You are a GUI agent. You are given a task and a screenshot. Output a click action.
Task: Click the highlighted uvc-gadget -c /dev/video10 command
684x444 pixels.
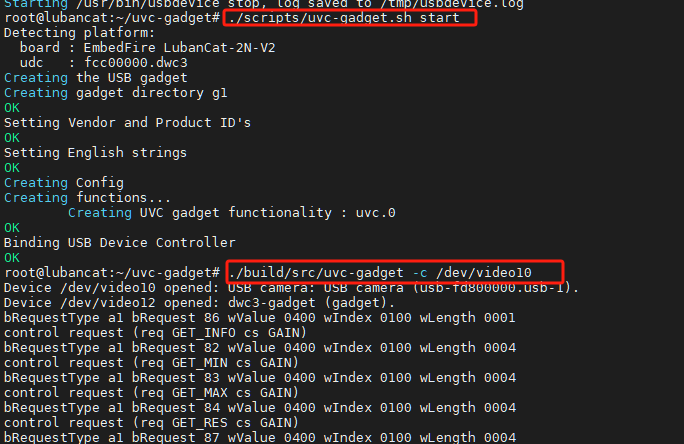click(380, 273)
